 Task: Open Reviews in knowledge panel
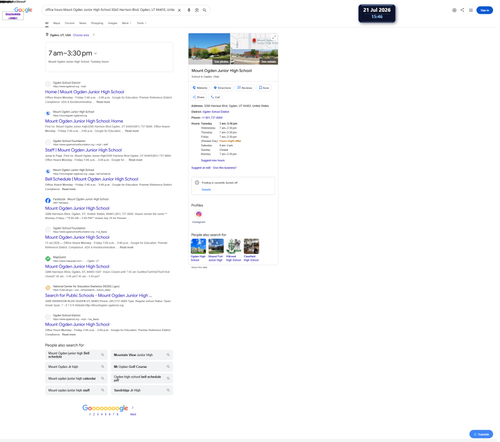coord(245,88)
